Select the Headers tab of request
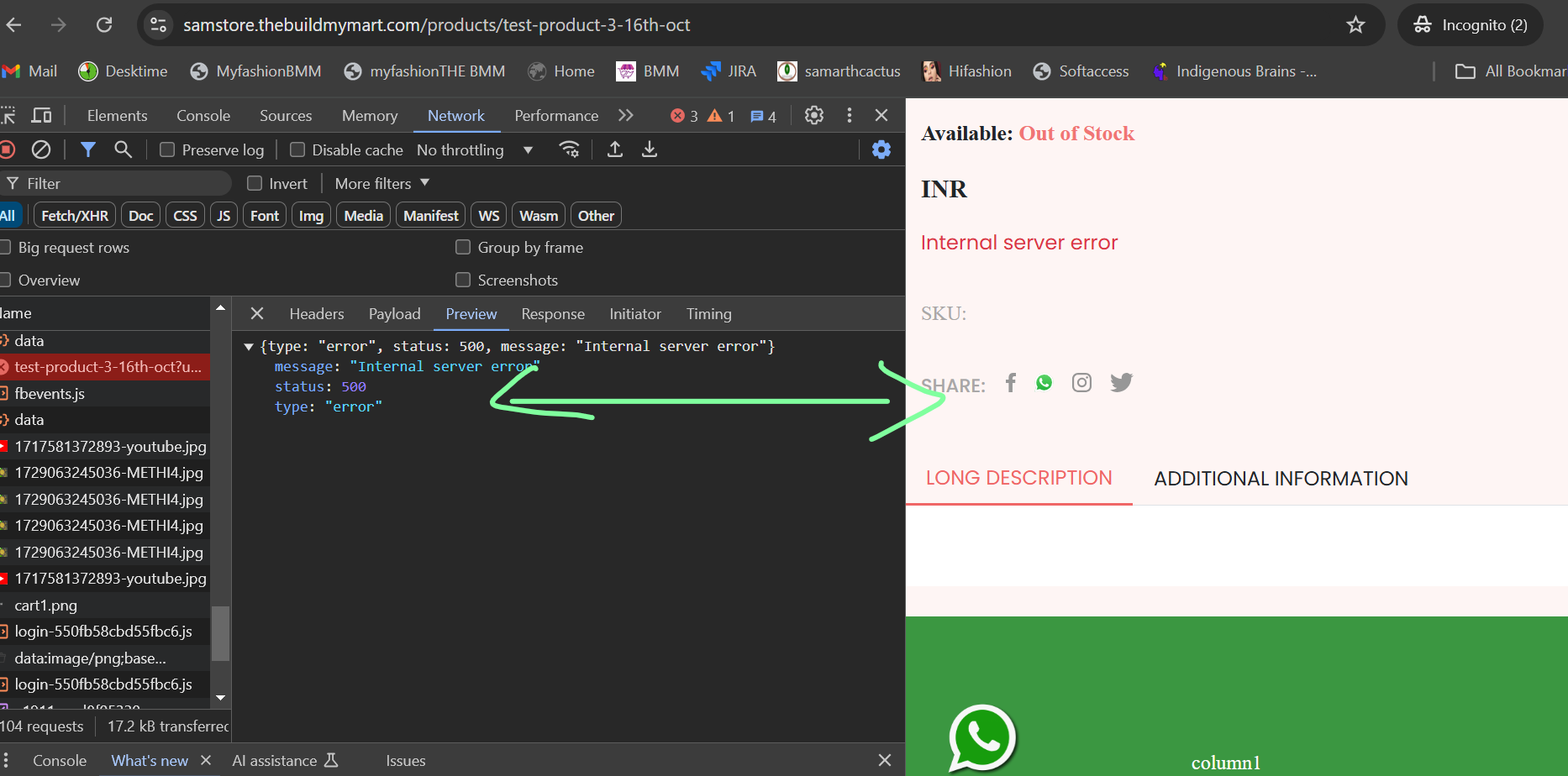The height and width of the screenshot is (776, 1568). pos(317,313)
